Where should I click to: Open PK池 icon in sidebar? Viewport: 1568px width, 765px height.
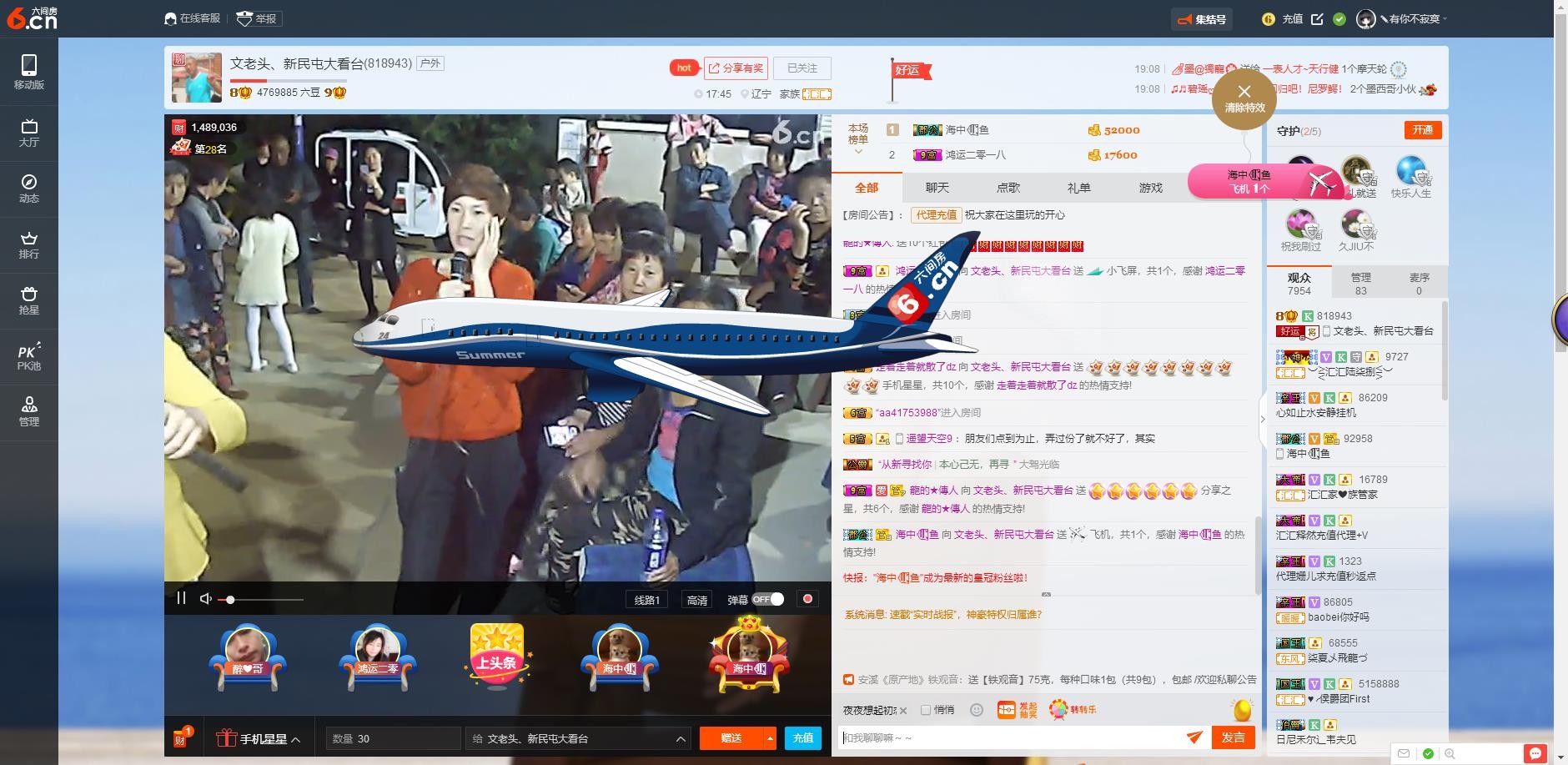point(29,356)
